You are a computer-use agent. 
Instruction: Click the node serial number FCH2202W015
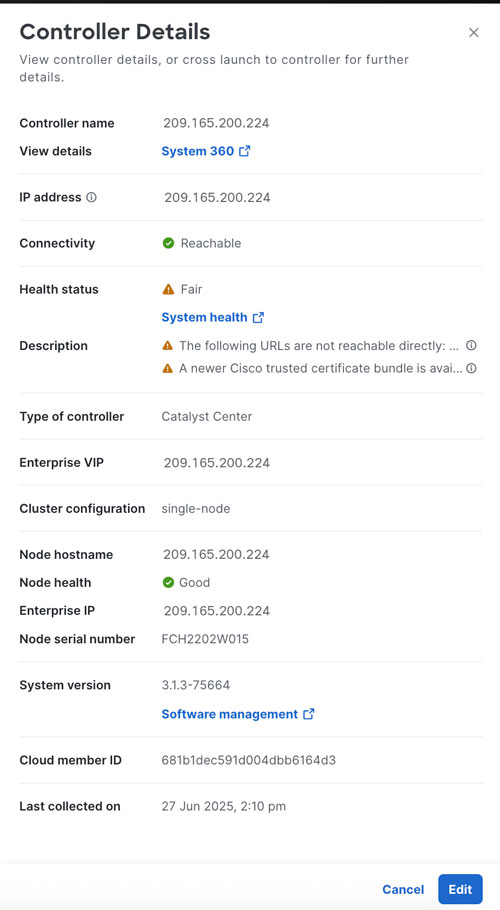tap(205, 639)
